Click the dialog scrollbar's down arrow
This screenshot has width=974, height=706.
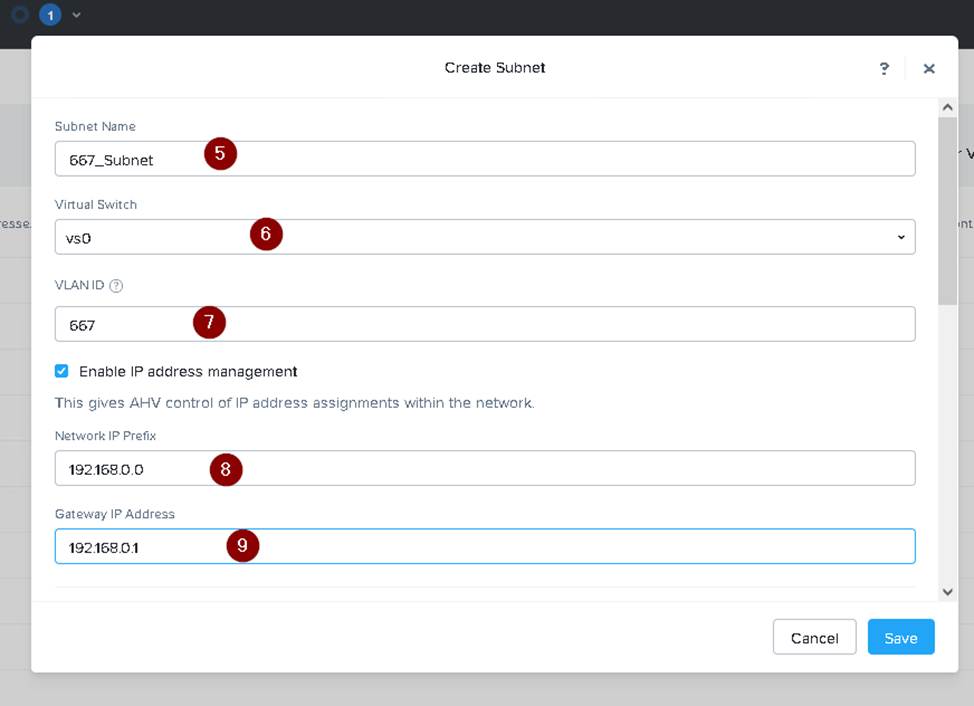(x=948, y=592)
